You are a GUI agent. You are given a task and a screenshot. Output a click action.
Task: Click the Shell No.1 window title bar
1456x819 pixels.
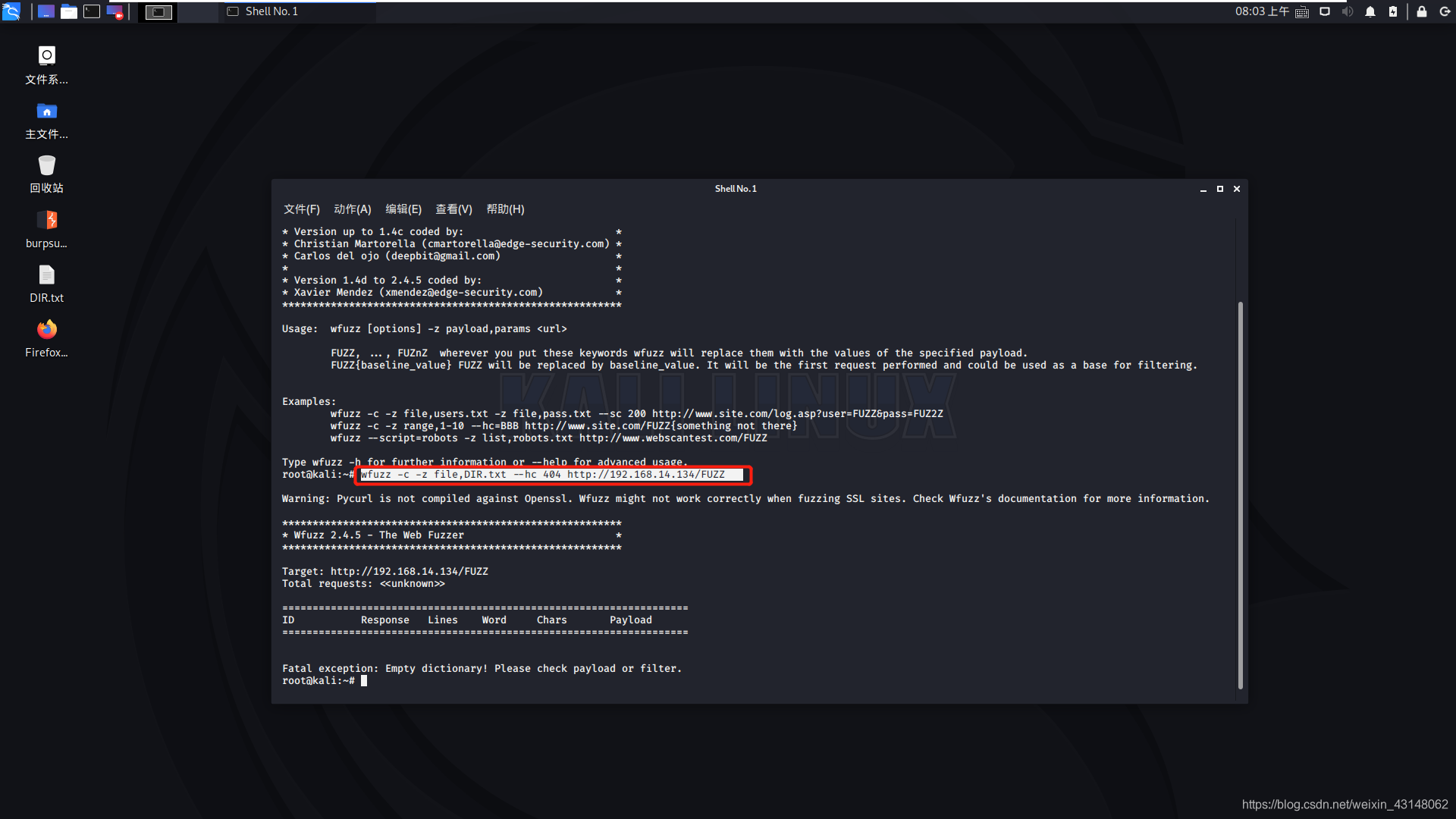tap(736, 189)
